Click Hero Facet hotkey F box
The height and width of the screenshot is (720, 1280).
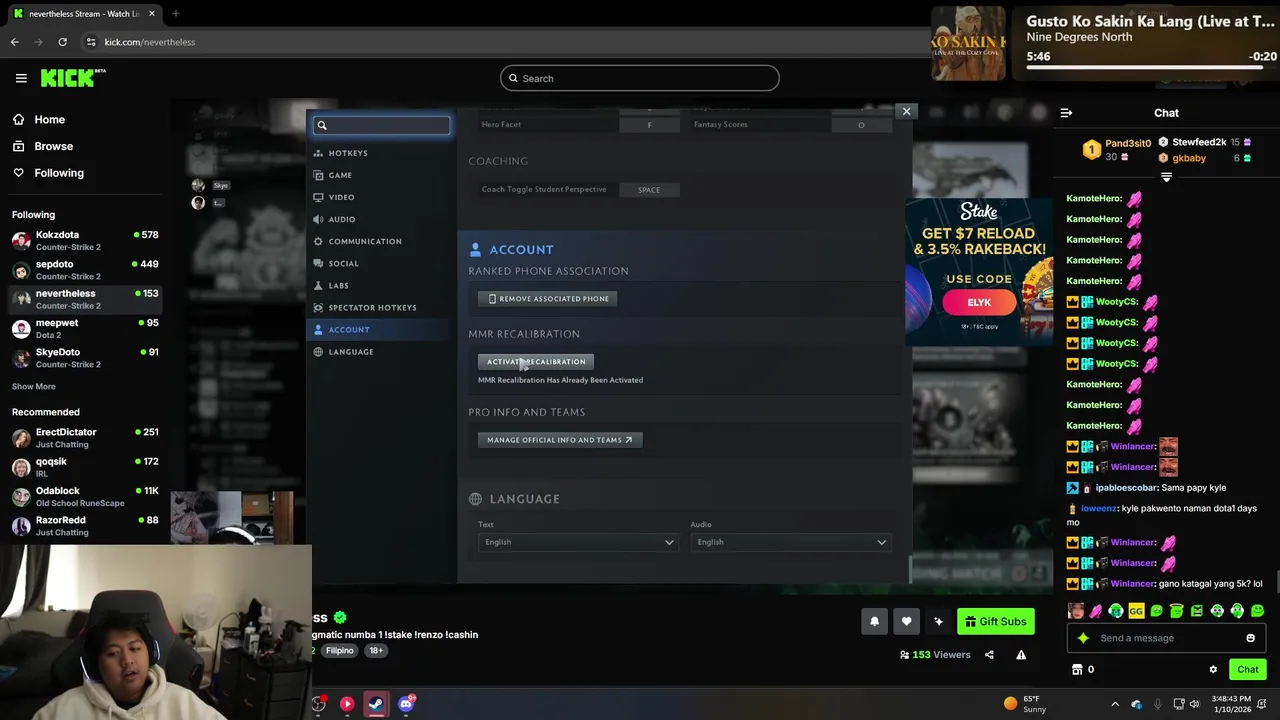point(649,125)
